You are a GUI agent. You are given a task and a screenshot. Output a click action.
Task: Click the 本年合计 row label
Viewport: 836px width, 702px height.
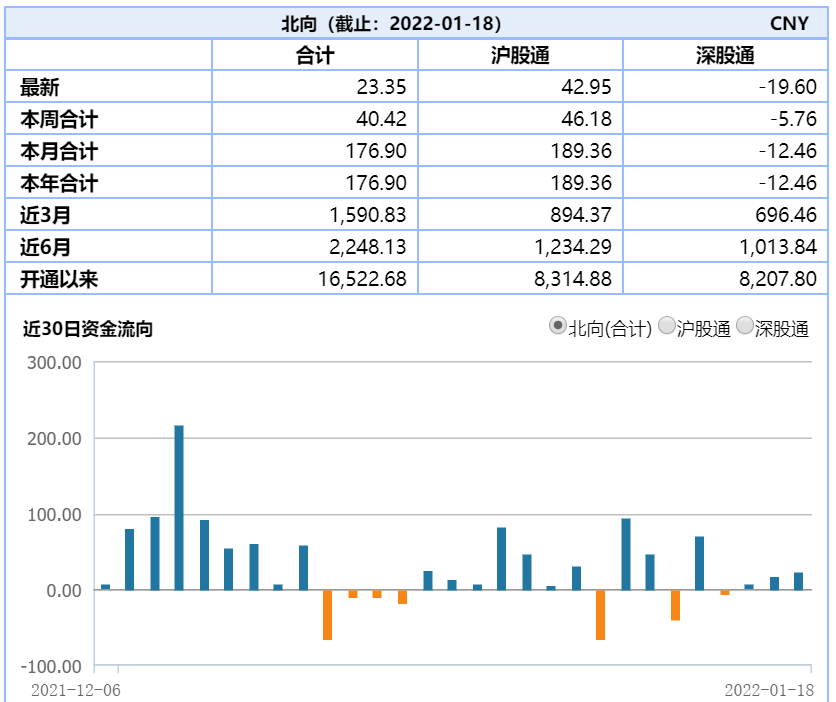pos(59,183)
